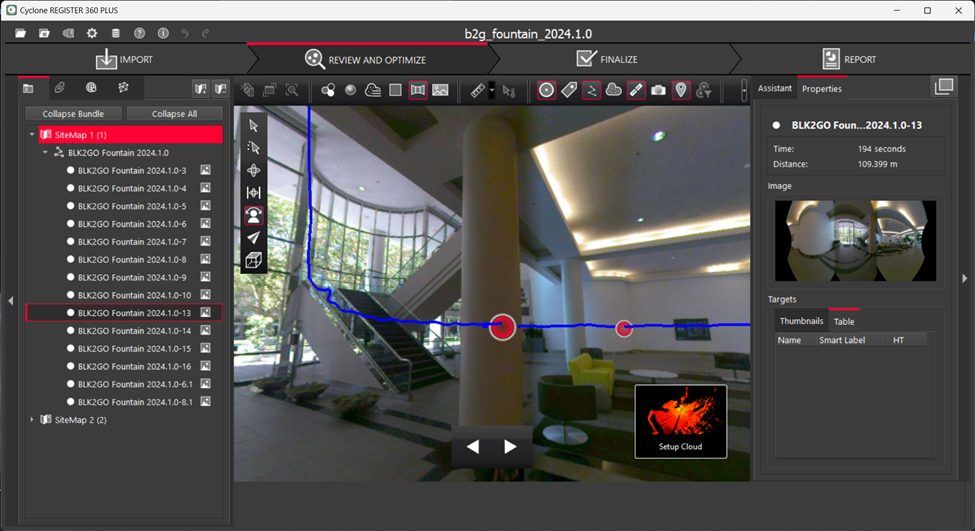Select the measure ruler tool
975x531 pixels.
click(x=477, y=90)
